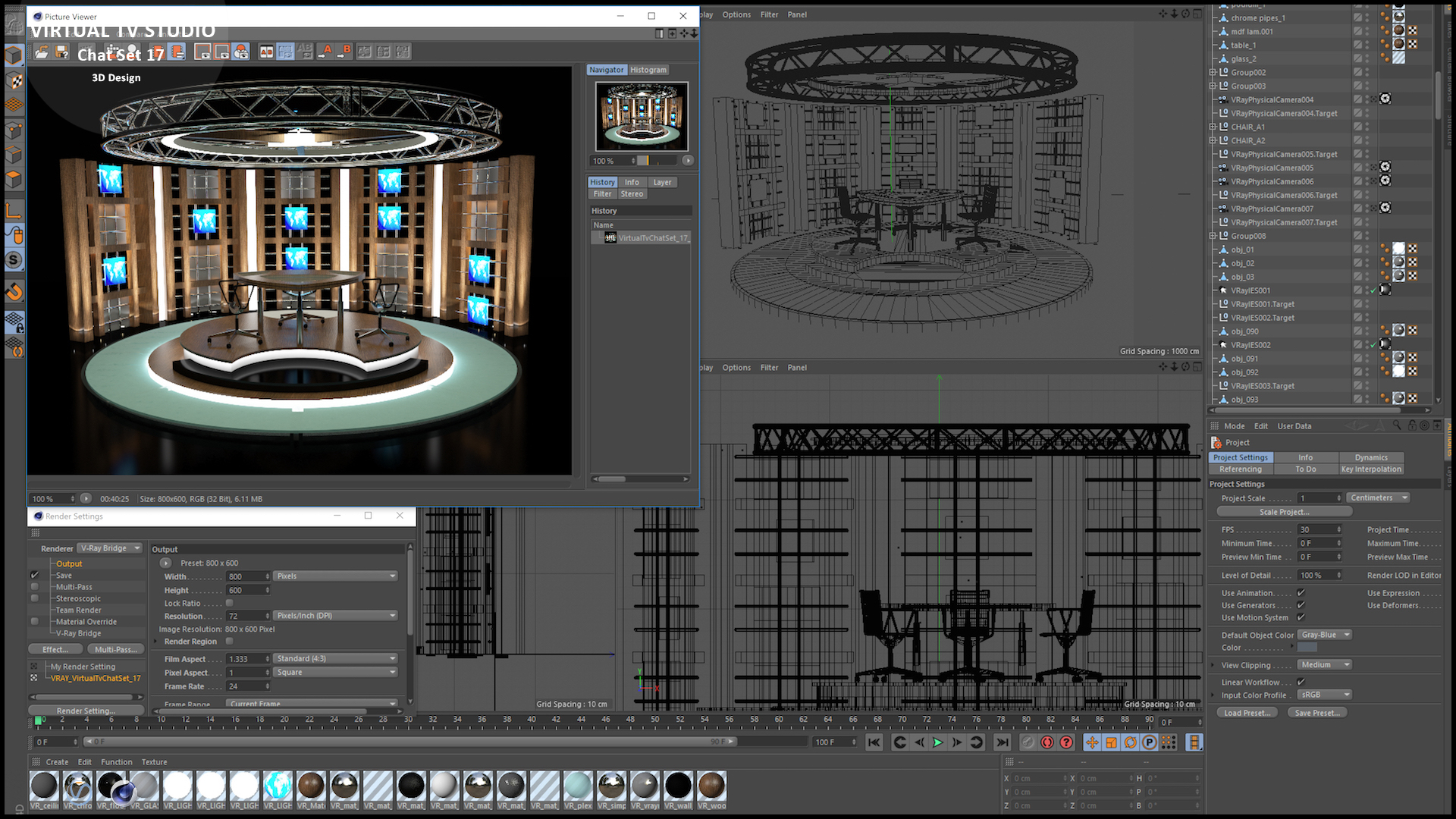Click the Default Object Color swatch
Image resolution: width=1456 pixels, height=819 pixels.
[x=1307, y=648]
